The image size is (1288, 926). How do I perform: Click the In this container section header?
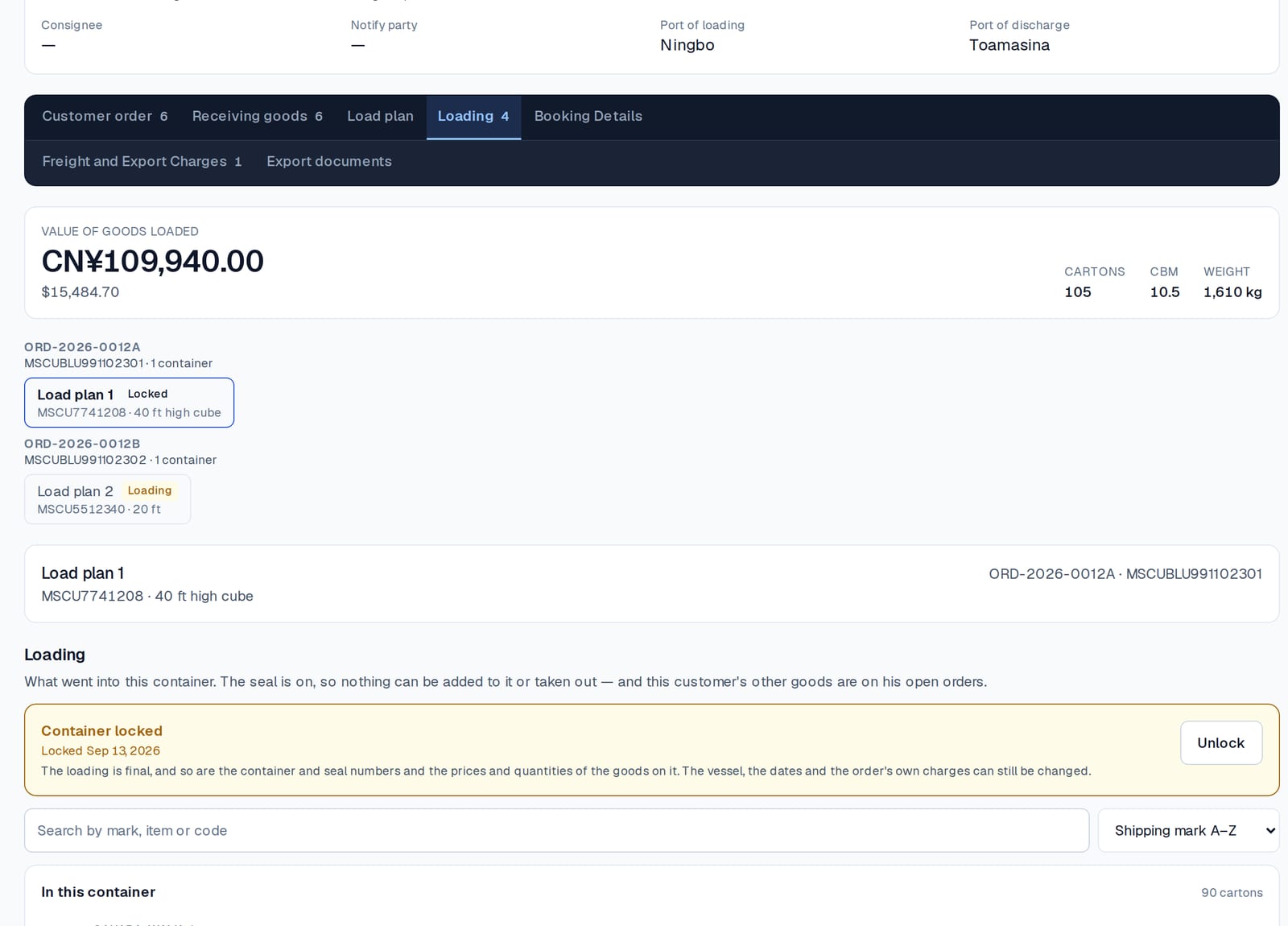pos(98,892)
